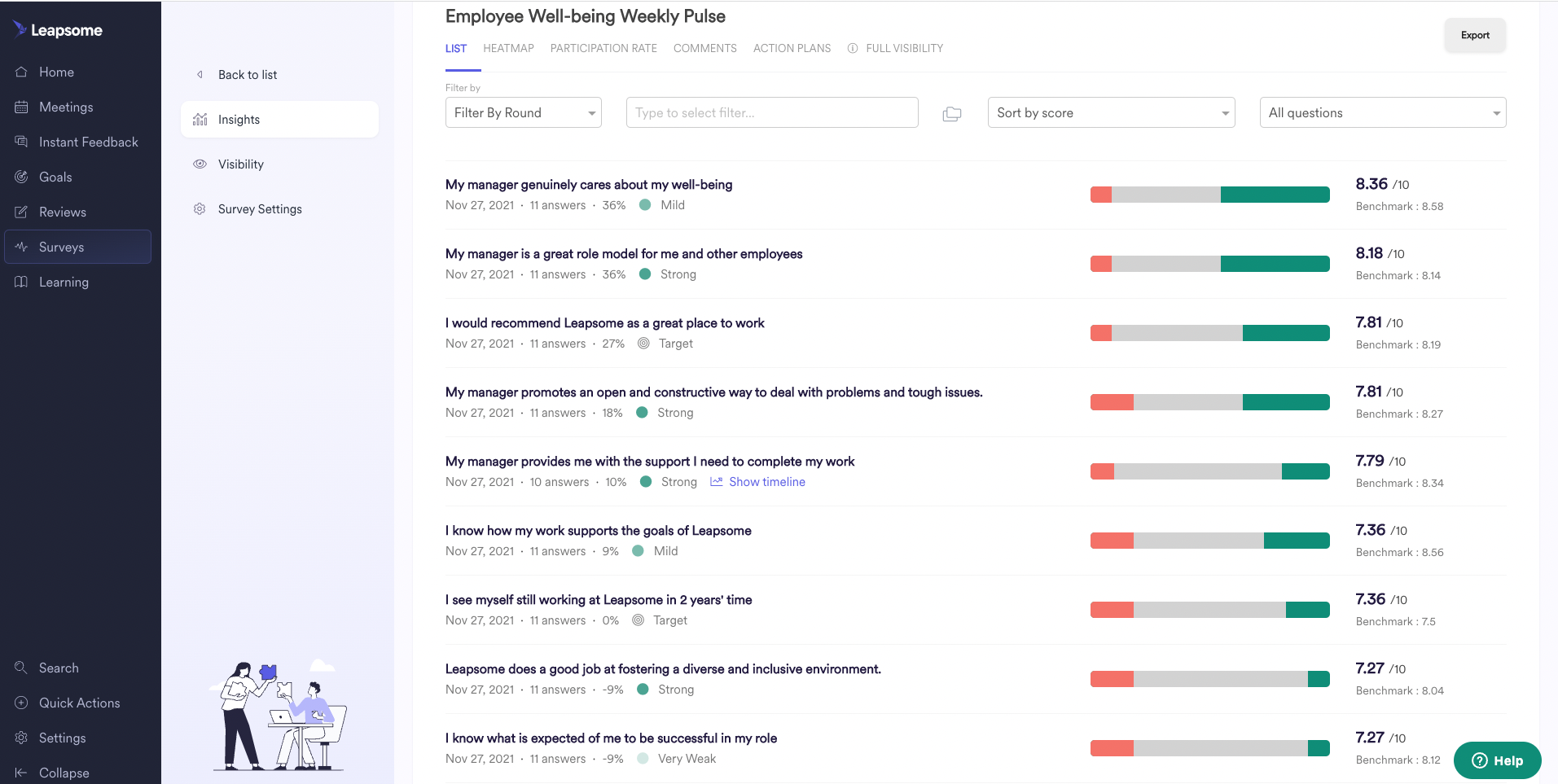Image resolution: width=1558 pixels, height=784 pixels.
Task: Go Back to list
Action: [x=248, y=75]
